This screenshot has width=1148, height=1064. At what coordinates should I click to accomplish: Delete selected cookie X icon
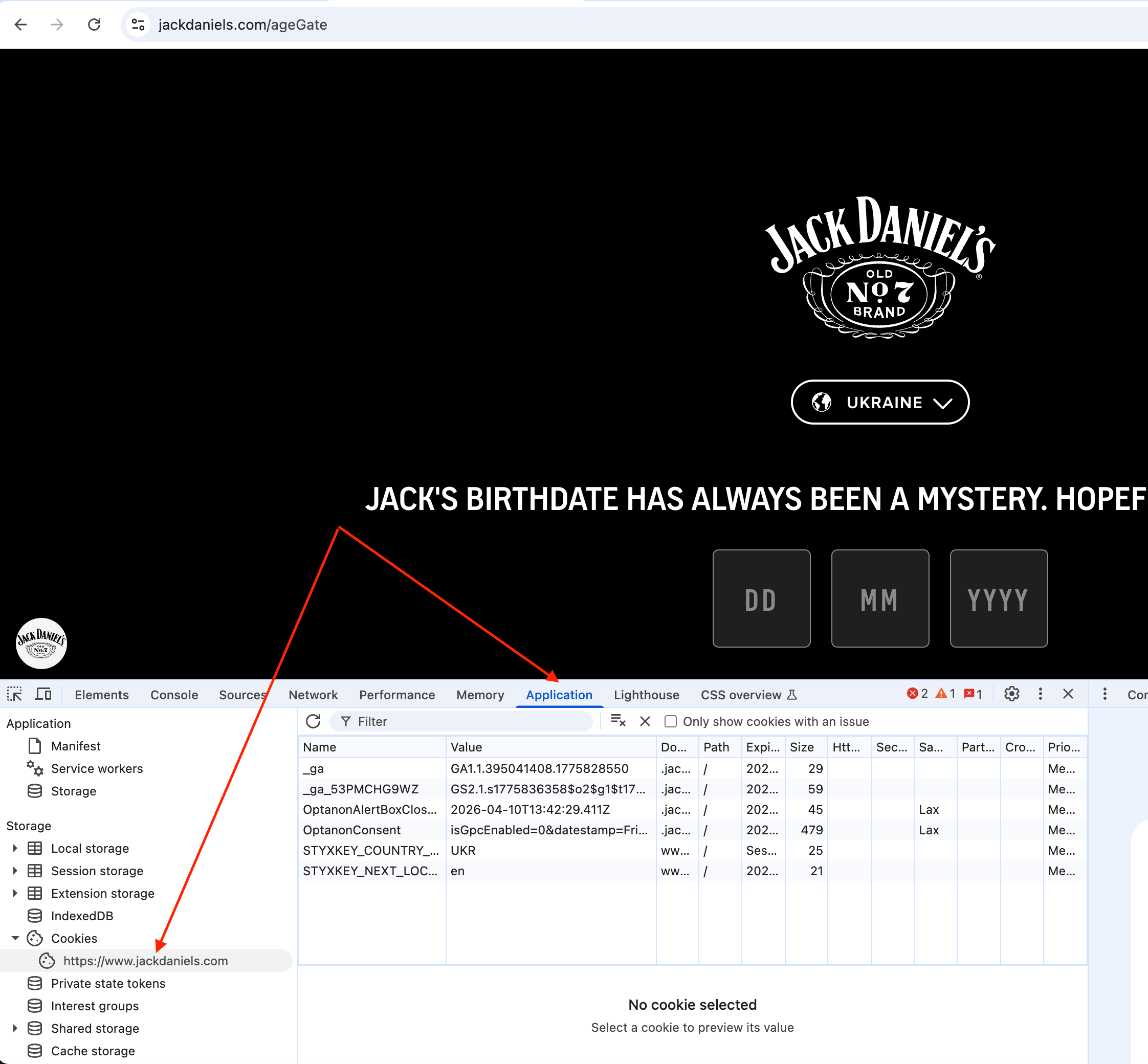pos(645,721)
